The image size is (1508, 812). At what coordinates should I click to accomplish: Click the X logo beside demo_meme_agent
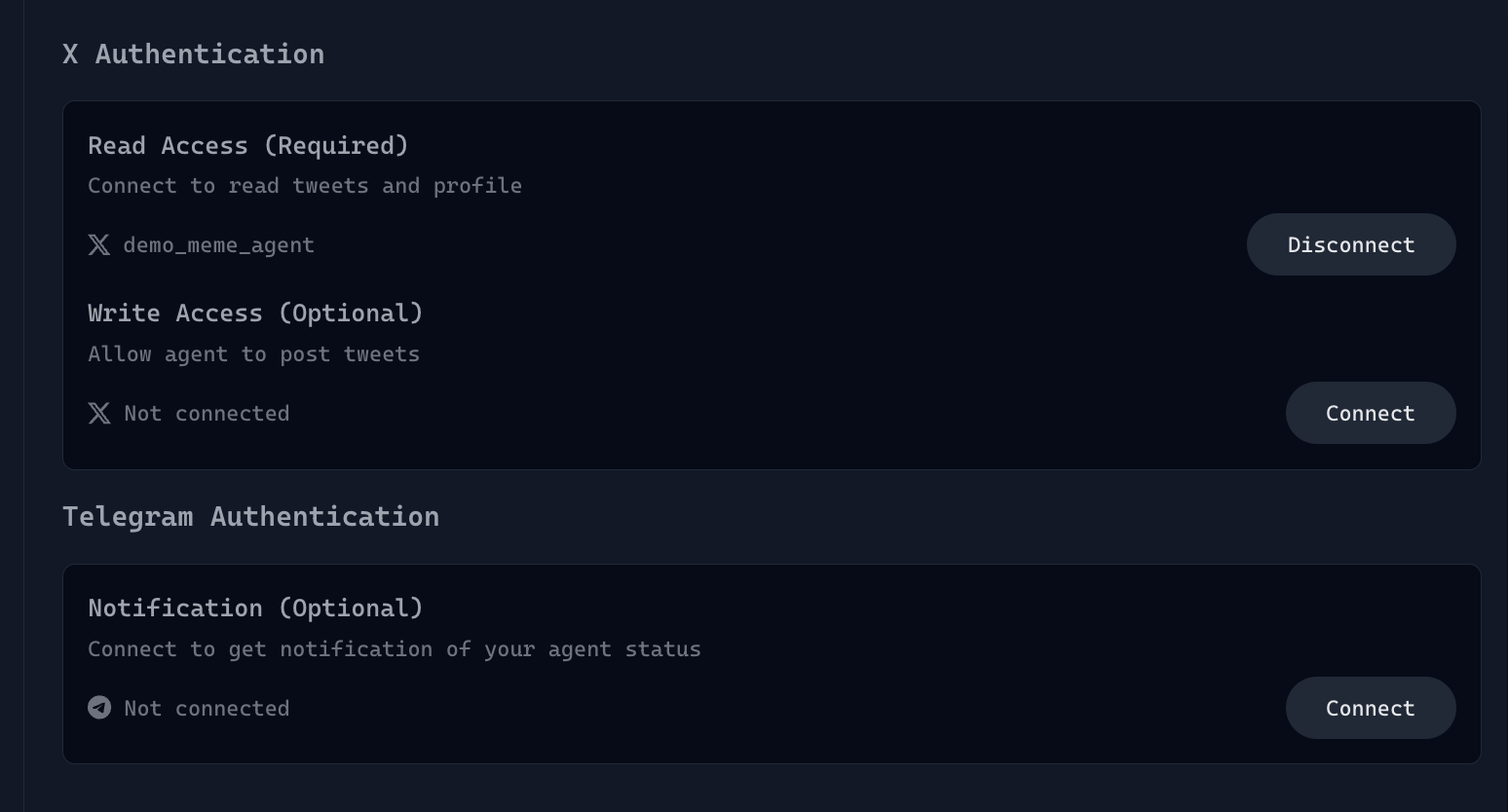pyautogui.click(x=99, y=245)
